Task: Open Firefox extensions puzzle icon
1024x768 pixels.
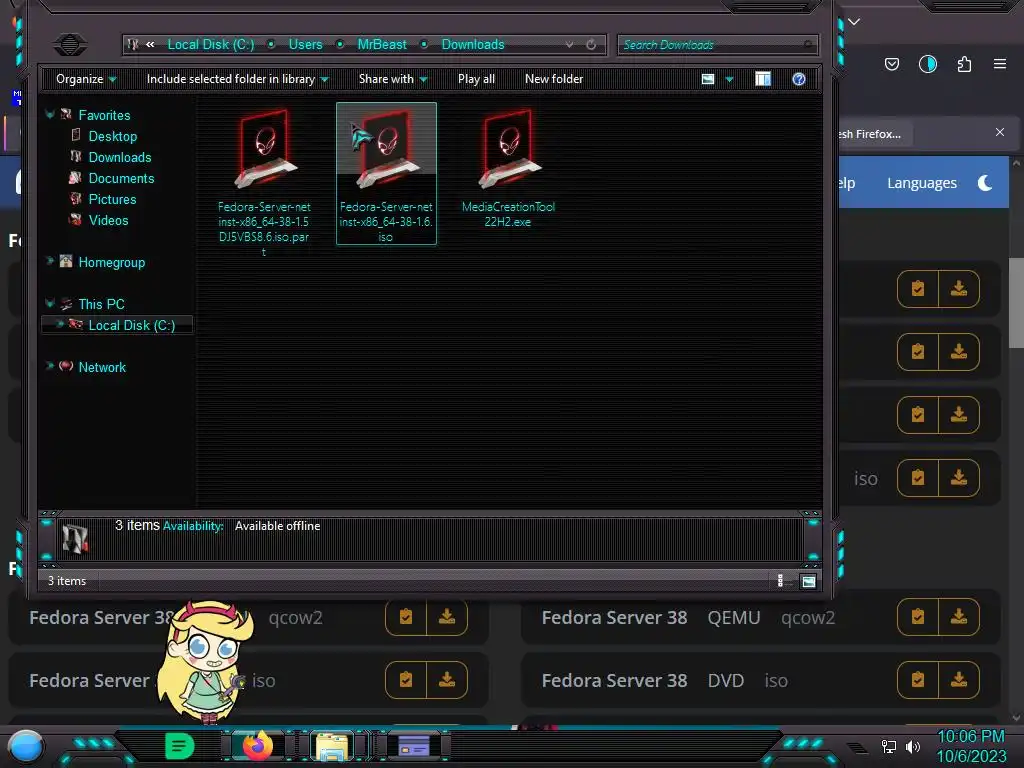Action: (964, 64)
